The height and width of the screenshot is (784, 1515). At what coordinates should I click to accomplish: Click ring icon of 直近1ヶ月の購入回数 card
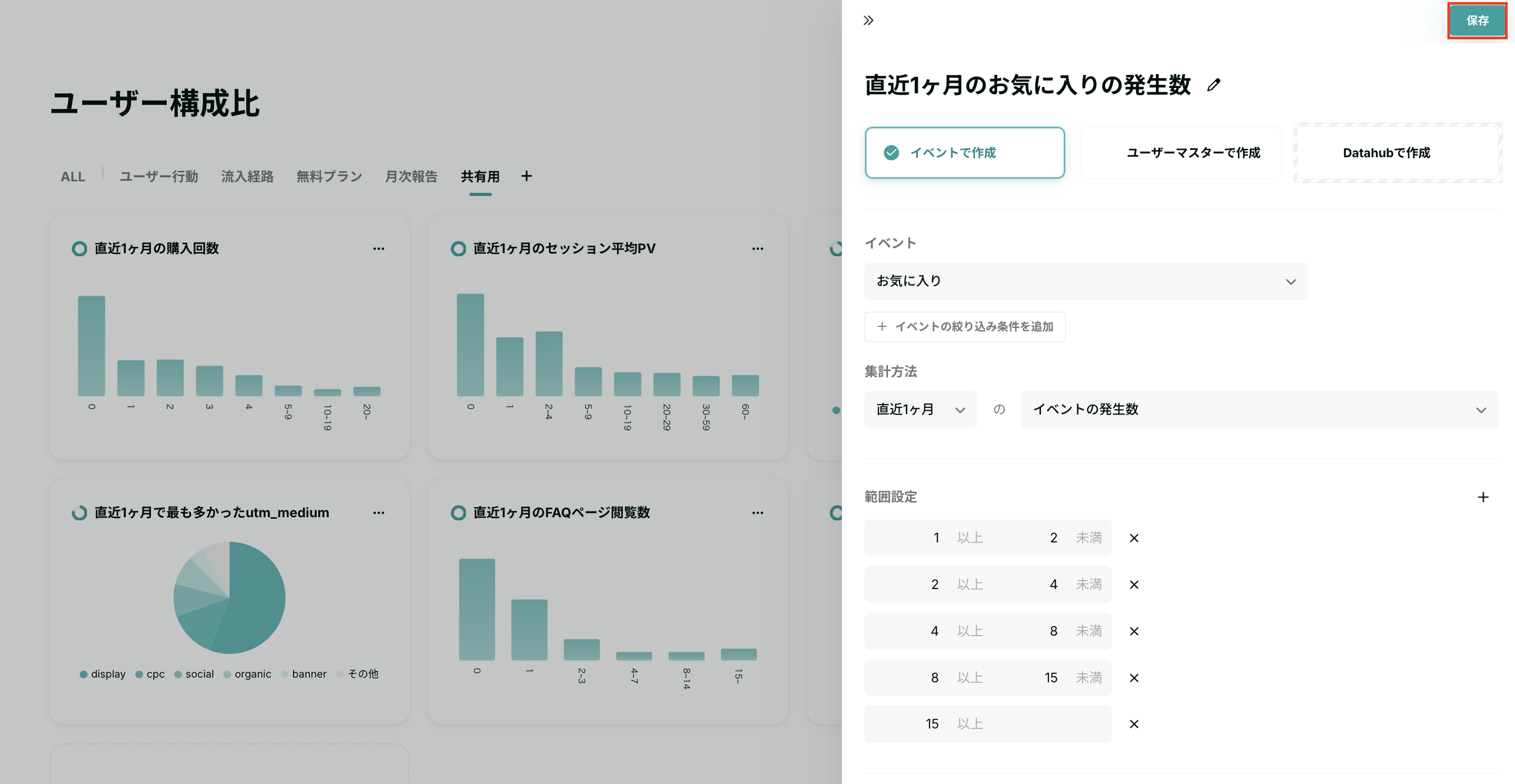click(x=79, y=249)
